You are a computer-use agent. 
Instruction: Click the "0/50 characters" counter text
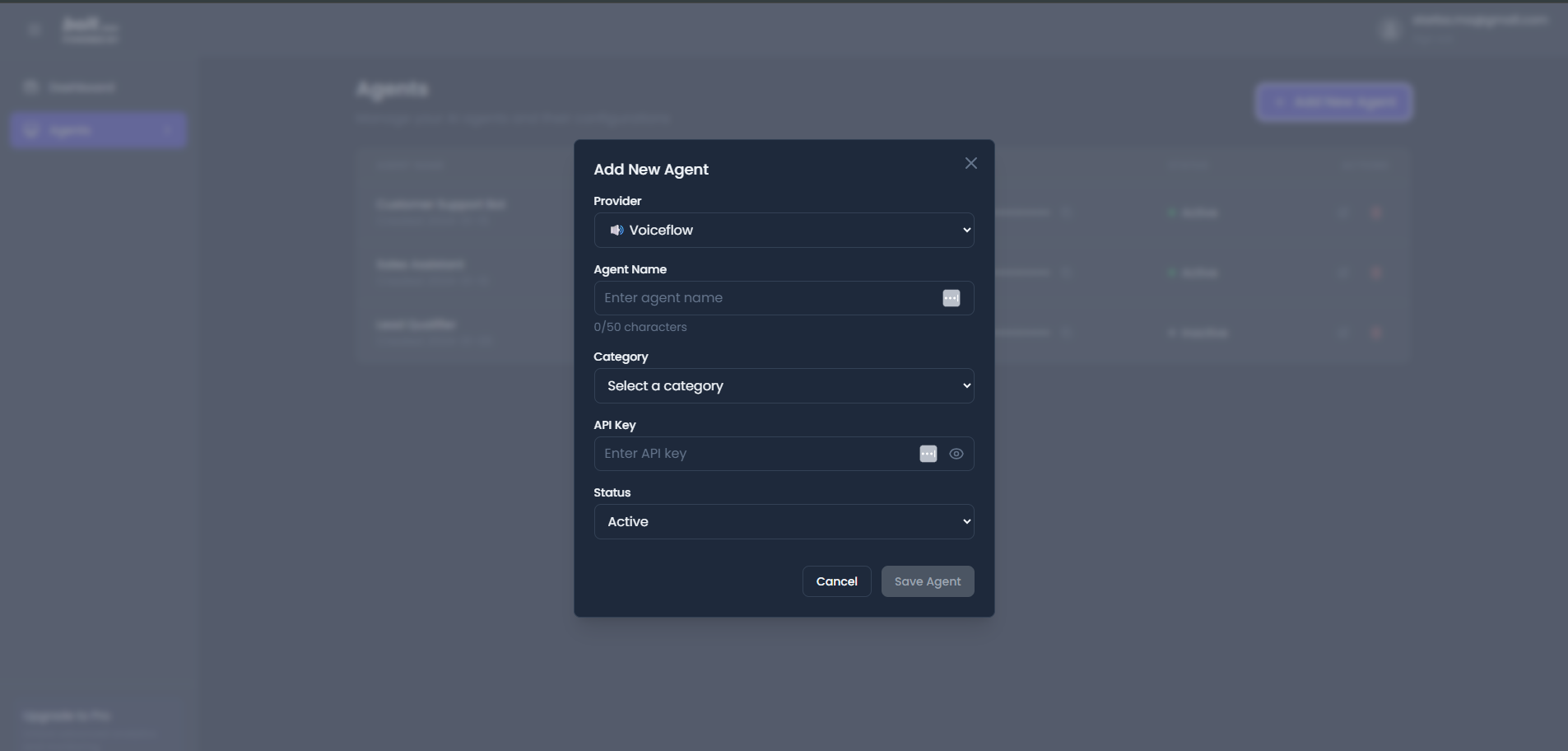pyautogui.click(x=640, y=327)
